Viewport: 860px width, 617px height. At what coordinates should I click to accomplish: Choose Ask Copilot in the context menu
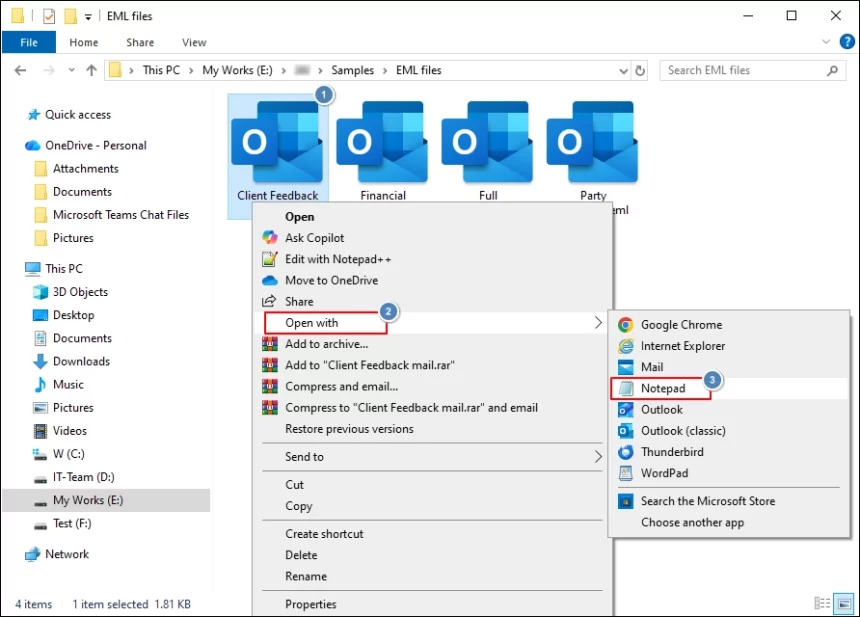click(314, 238)
